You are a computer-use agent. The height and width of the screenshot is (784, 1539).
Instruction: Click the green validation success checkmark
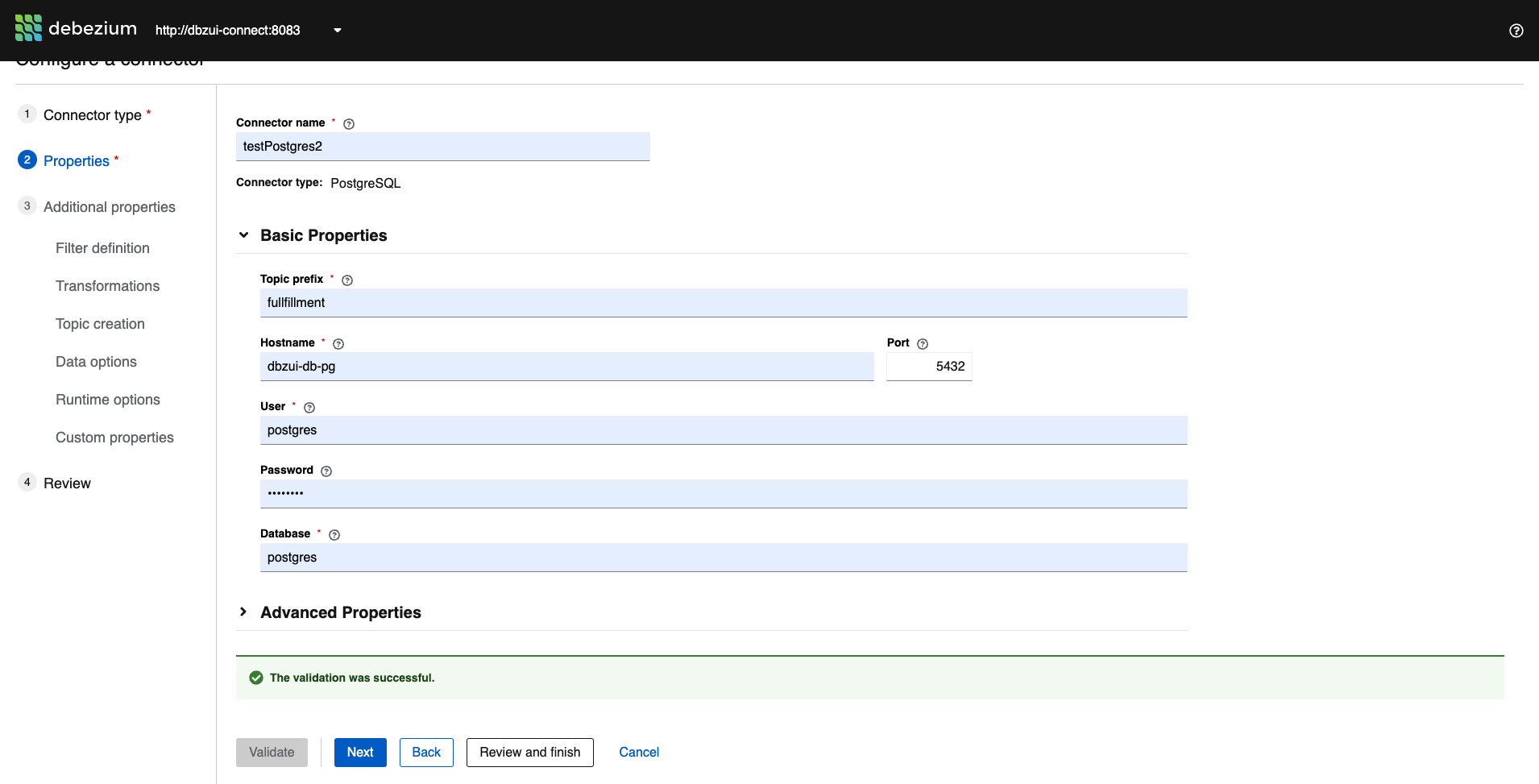255,678
